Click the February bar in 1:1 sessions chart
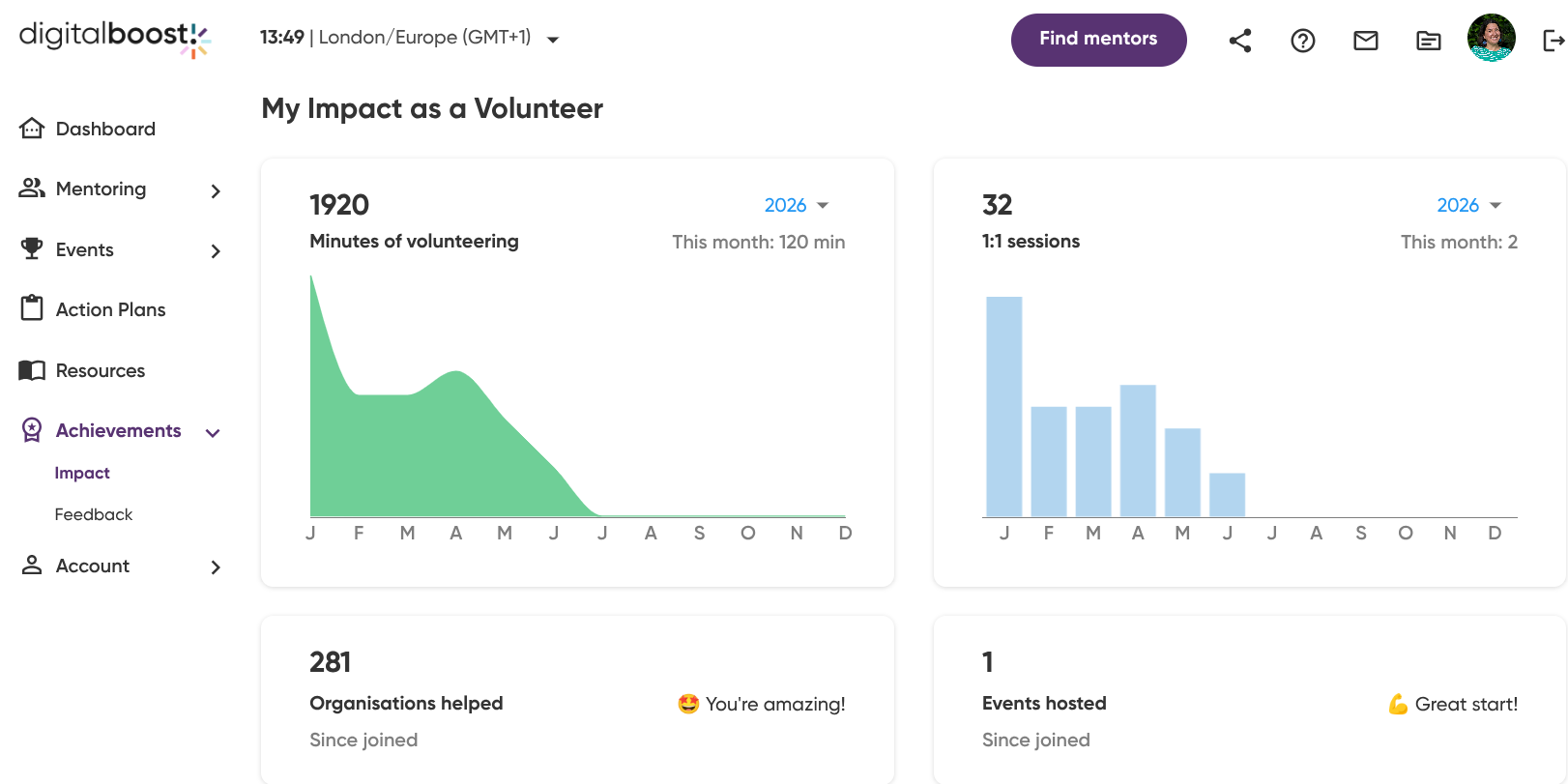 click(1049, 462)
